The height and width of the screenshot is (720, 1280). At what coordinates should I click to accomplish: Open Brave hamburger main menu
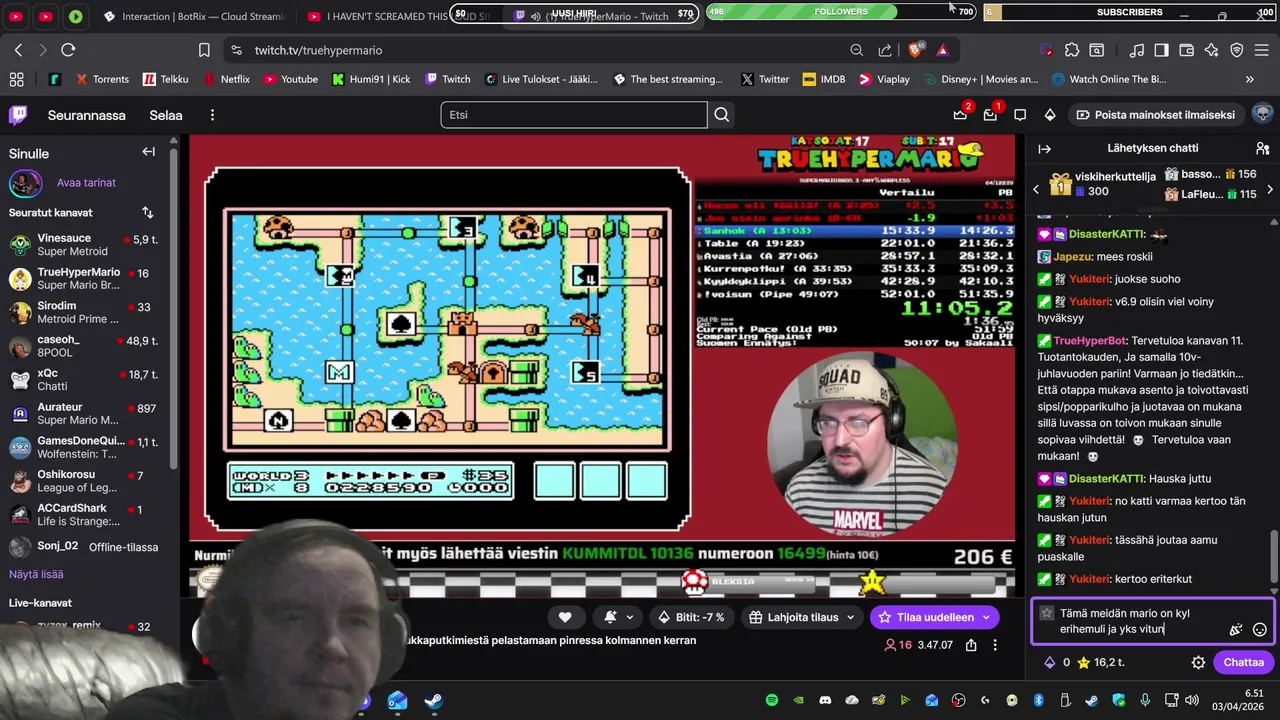coord(1262,50)
